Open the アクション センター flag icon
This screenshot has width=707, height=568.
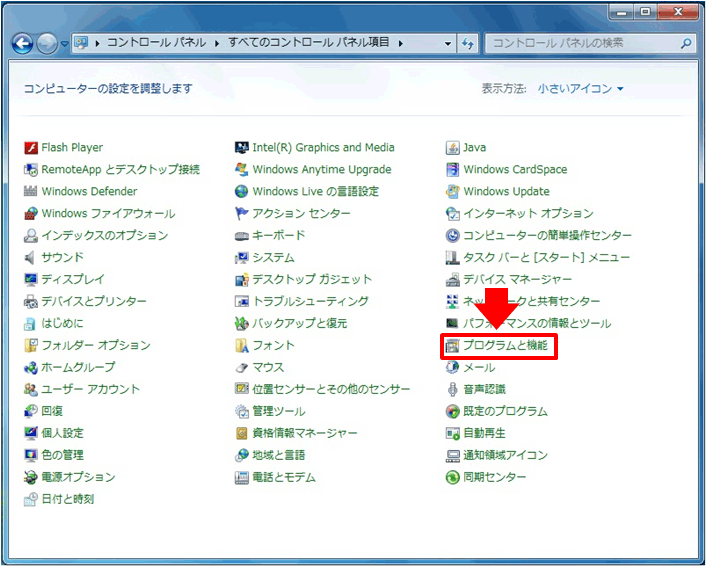point(242,214)
